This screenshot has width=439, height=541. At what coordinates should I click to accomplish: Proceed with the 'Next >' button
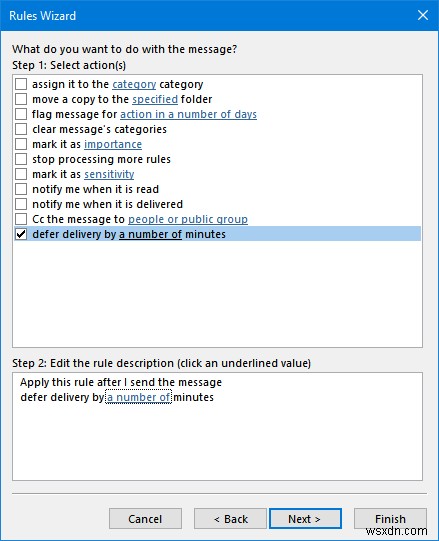pos(305,519)
